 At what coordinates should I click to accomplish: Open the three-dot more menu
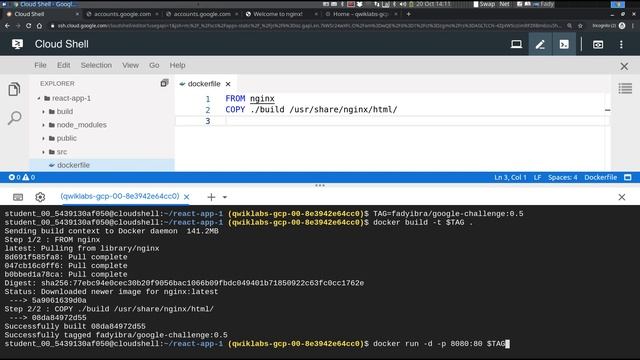point(621,44)
